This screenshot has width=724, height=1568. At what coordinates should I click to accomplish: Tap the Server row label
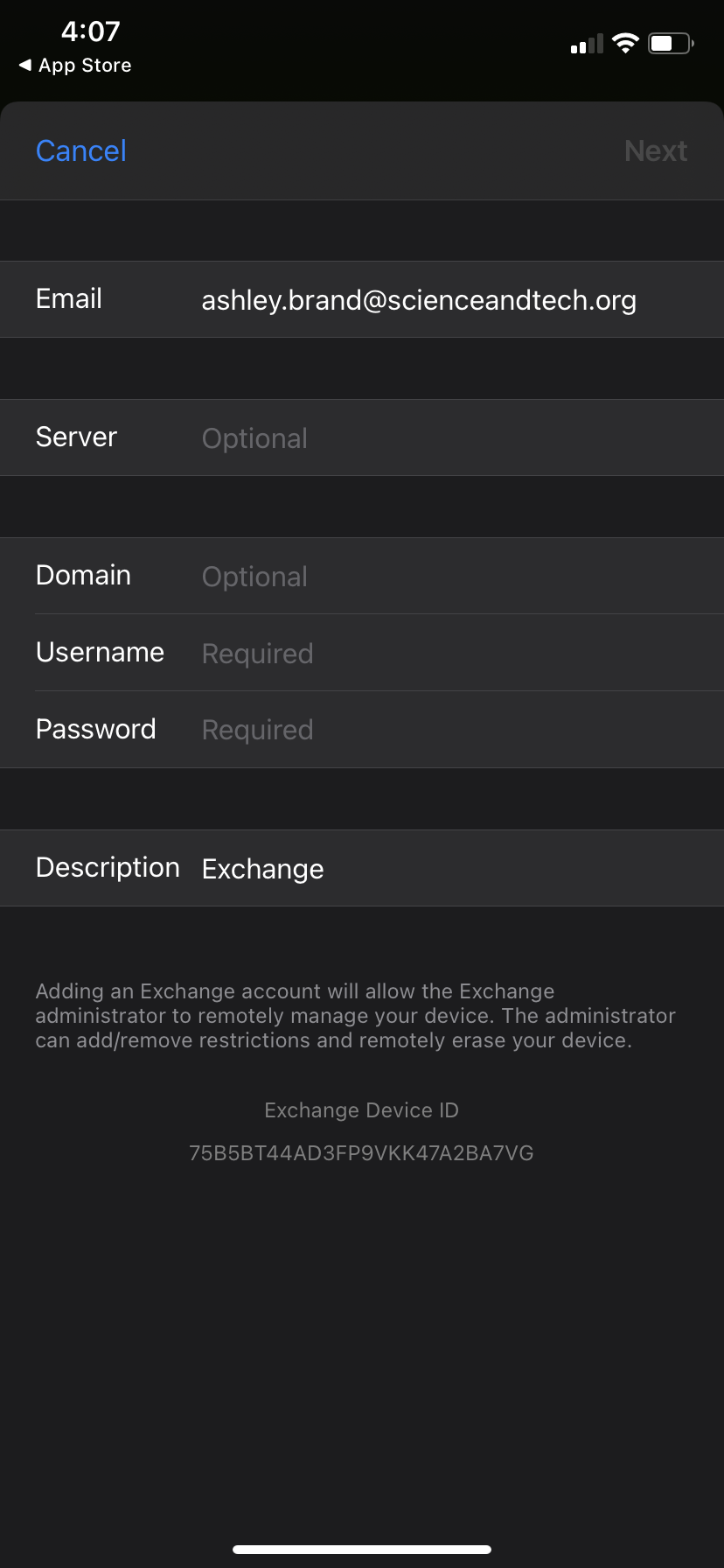click(x=76, y=437)
